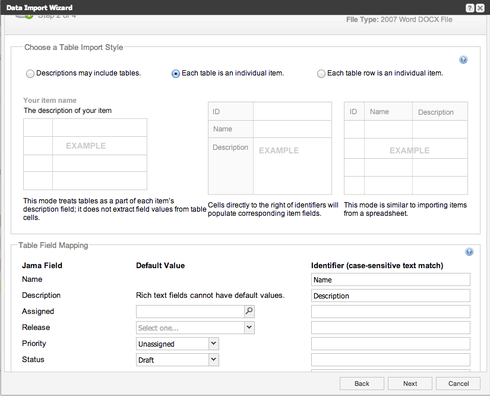This screenshot has height=396, width=490.
Task: Click the Description identifier input field
Action: [391, 296]
